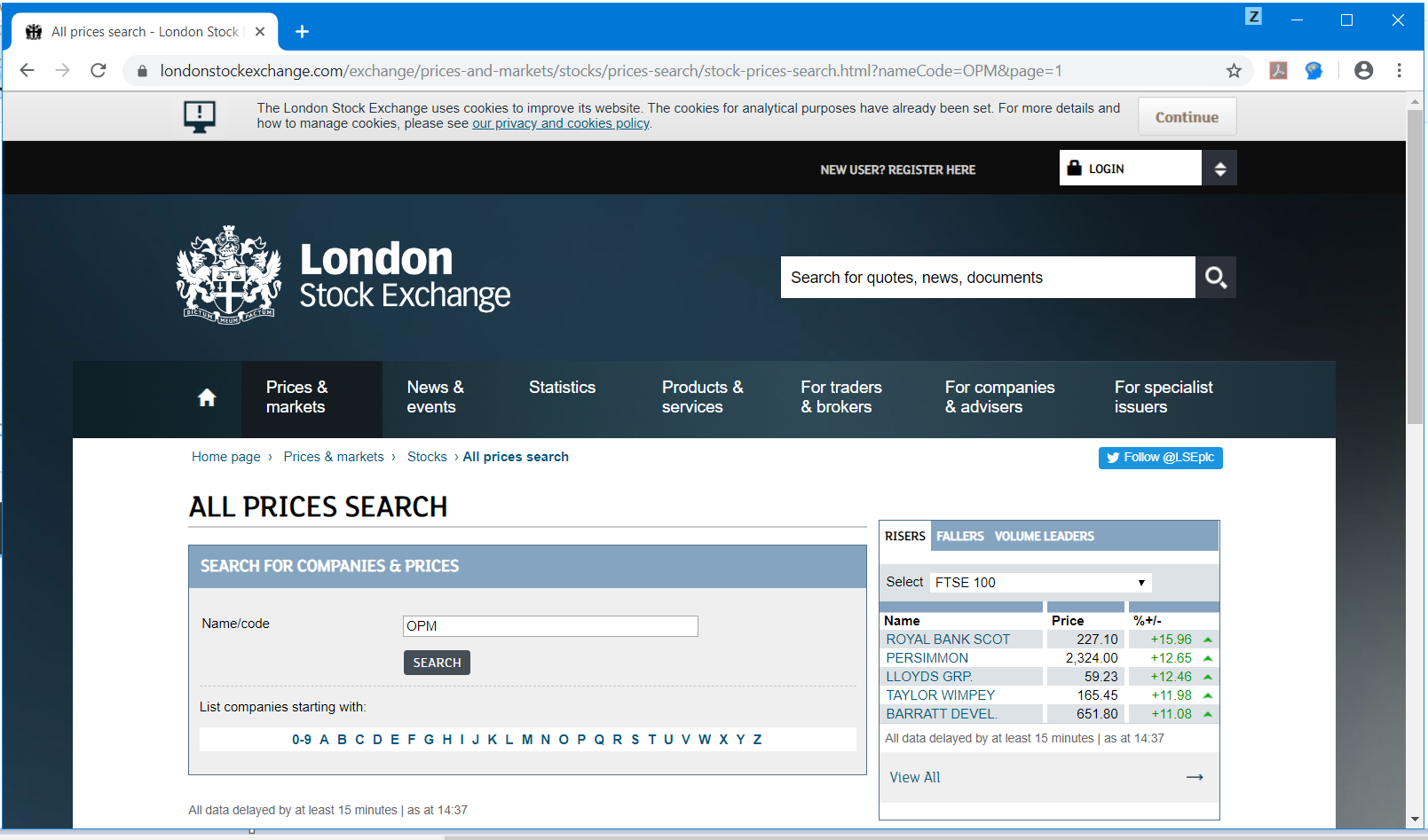List companies starting with letter M
Viewport: 1428px width, 840px height.
click(x=527, y=740)
